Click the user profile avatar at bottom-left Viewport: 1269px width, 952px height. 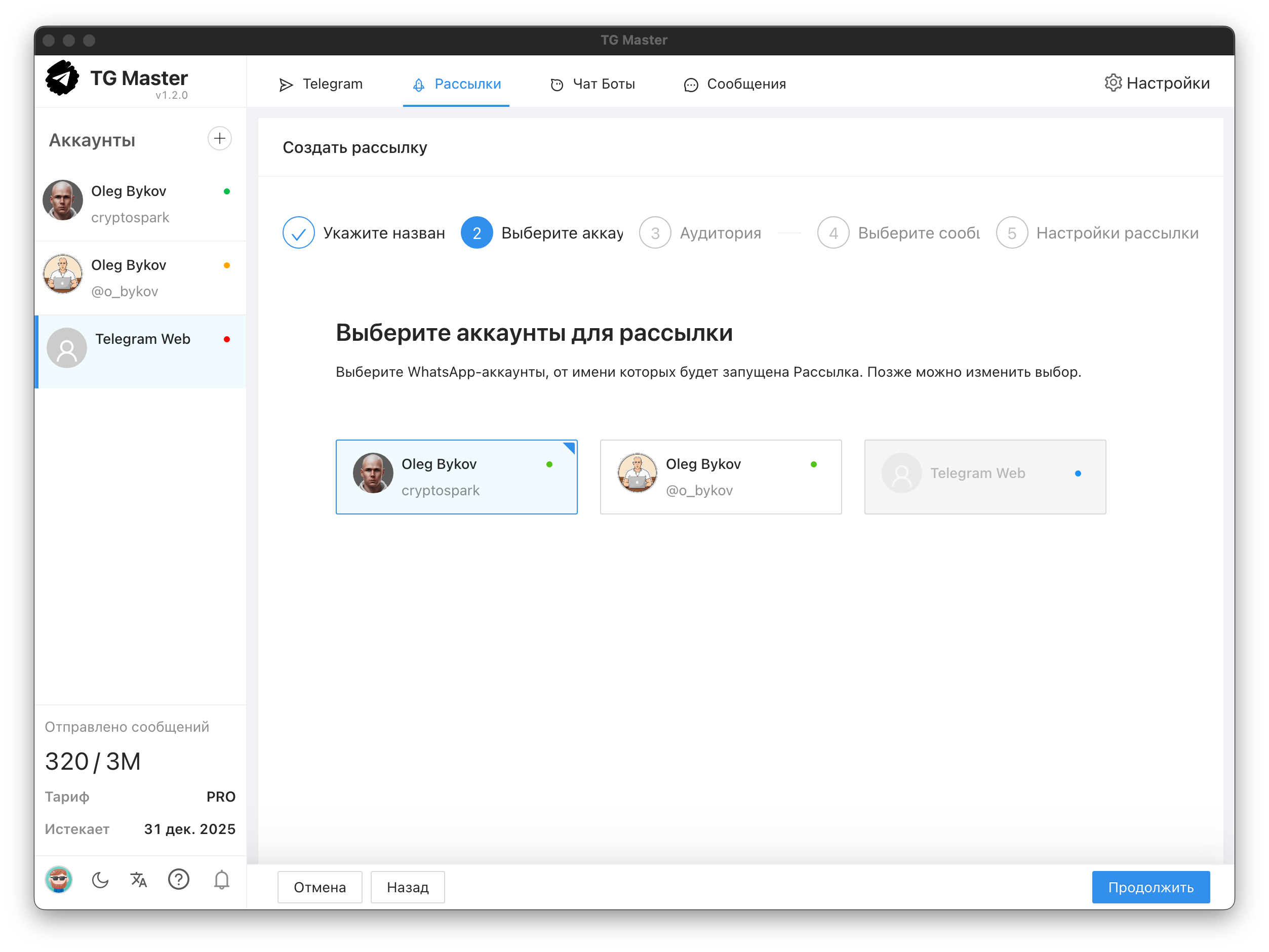tap(59, 880)
